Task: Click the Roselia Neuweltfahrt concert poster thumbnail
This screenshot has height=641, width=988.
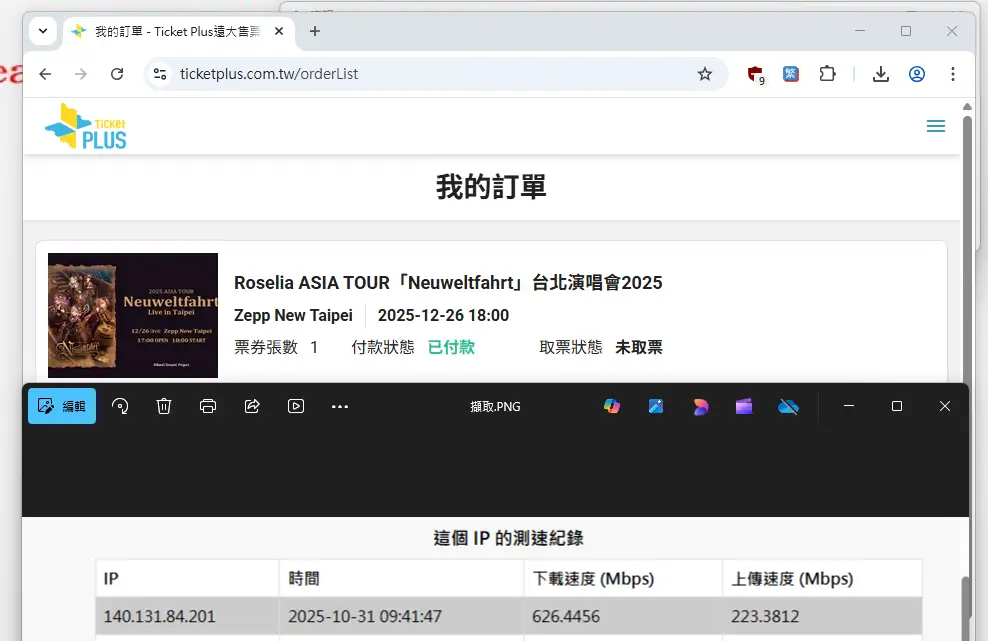Action: [x=133, y=314]
